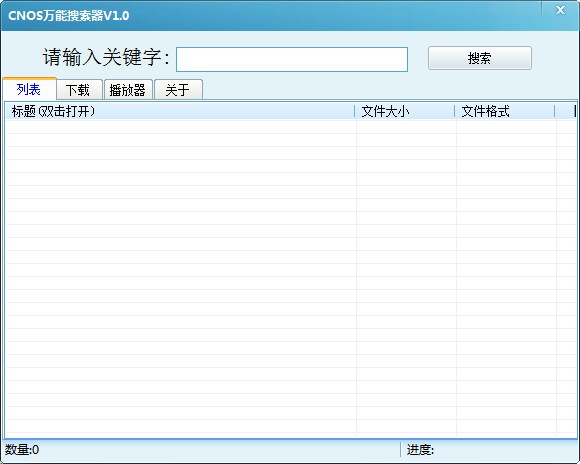Click the 数量:0 status bar panel
Image resolution: width=580 pixels, height=464 pixels.
point(202,450)
